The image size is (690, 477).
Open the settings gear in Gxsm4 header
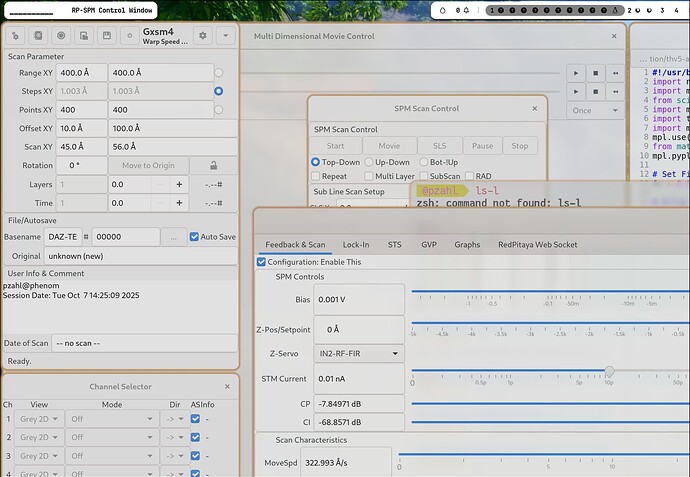[204, 35]
